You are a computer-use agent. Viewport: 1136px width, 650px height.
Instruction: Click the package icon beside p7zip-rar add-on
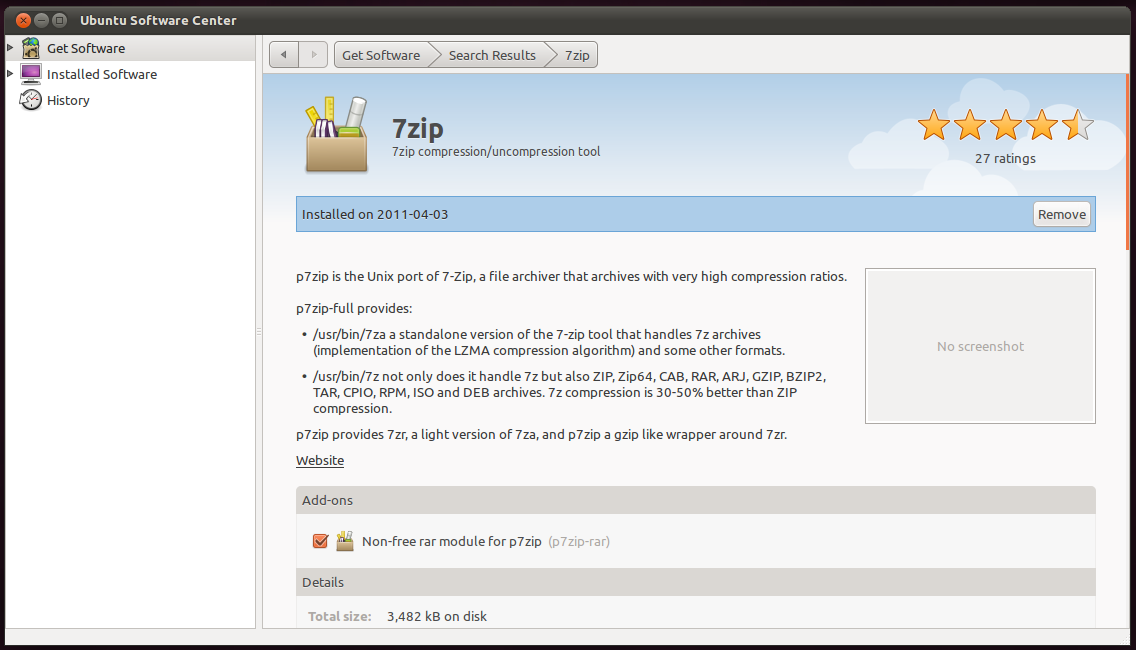(344, 540)
